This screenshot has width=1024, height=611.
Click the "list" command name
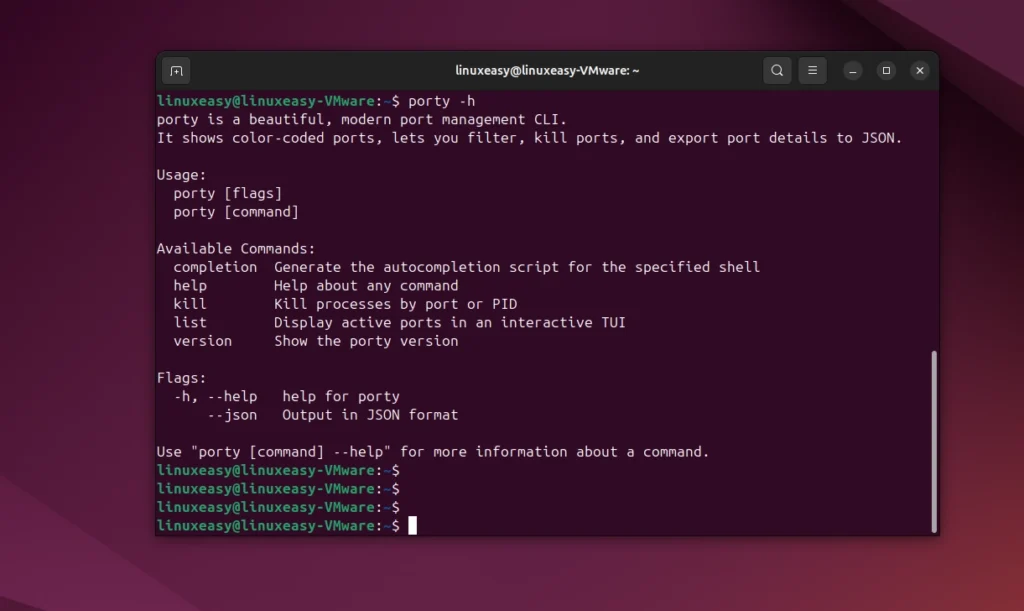click(190, 322)
